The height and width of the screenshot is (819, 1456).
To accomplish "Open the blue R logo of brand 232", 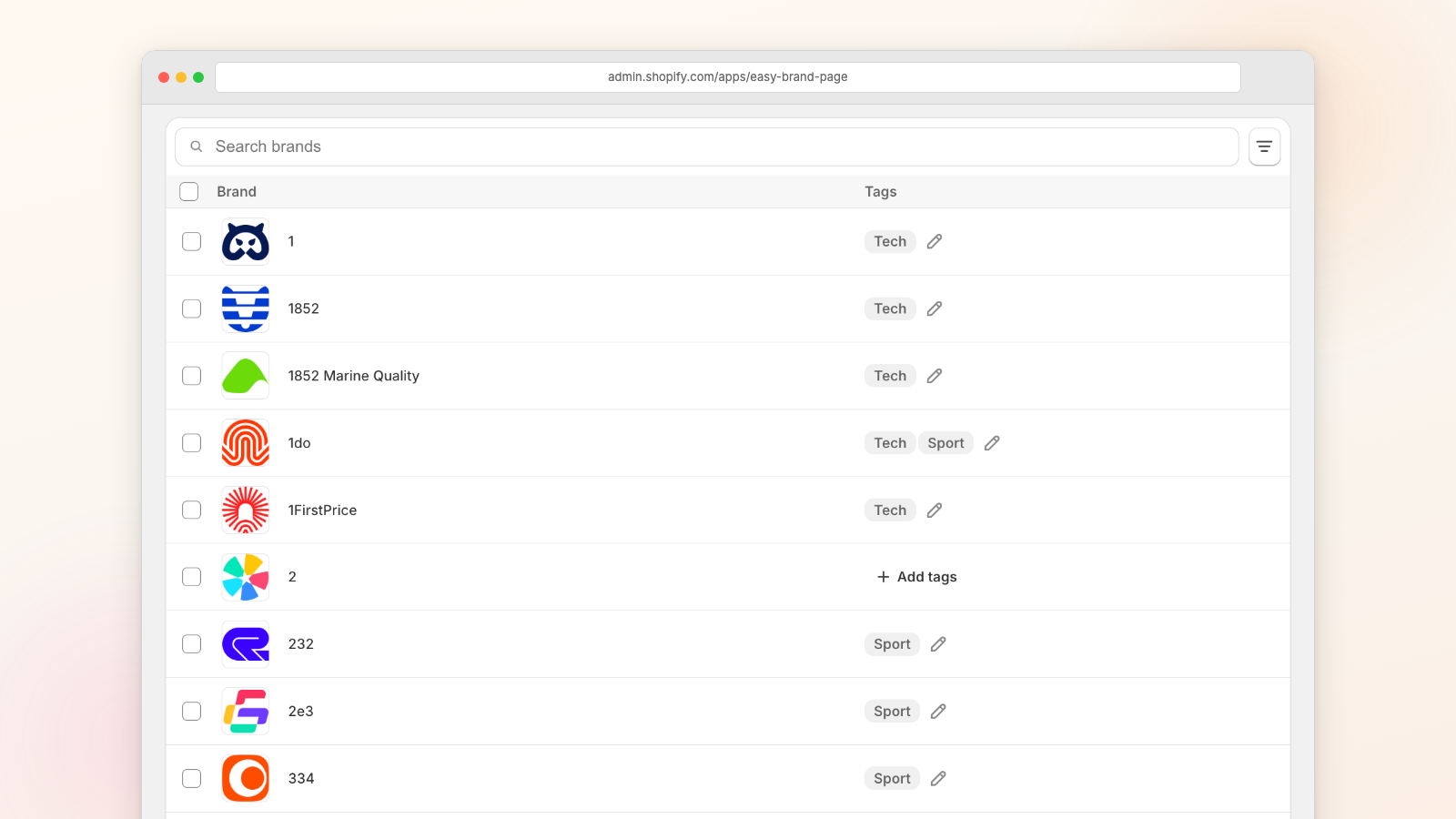I will [x=246, y=644].
